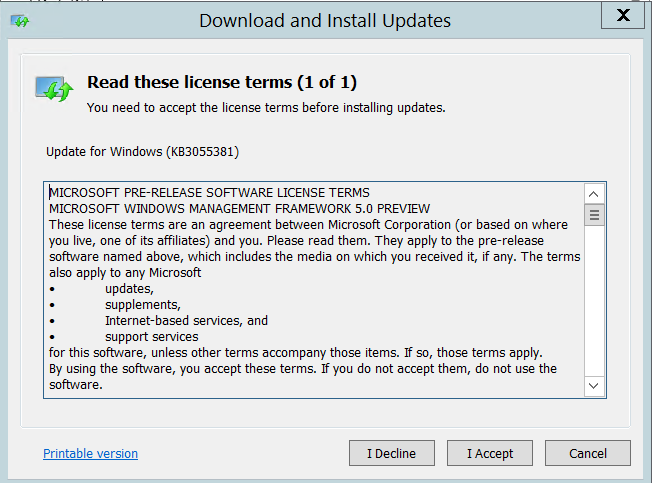Click the 'supplements,' bullet in license text
This screenshot has height=483, width=652.
pos(142,304)
